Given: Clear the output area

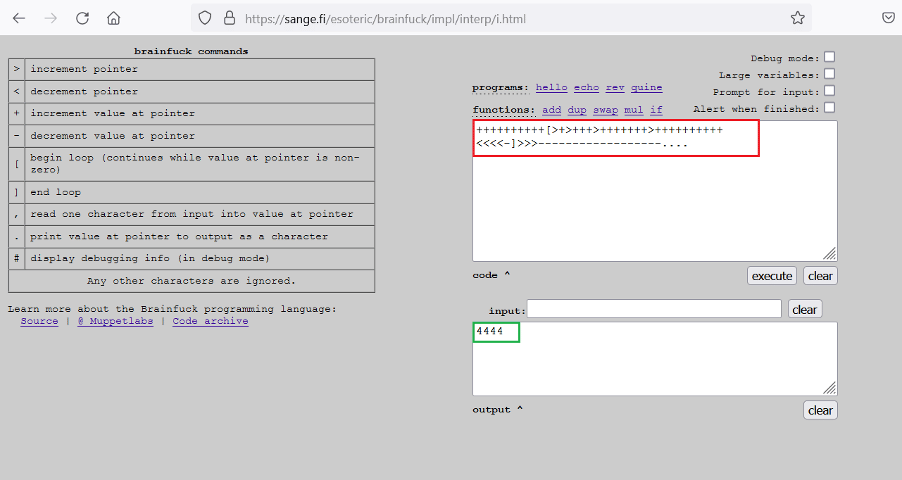Looking at the screenshot, I should pyautogui.click(x=820, y=410).
